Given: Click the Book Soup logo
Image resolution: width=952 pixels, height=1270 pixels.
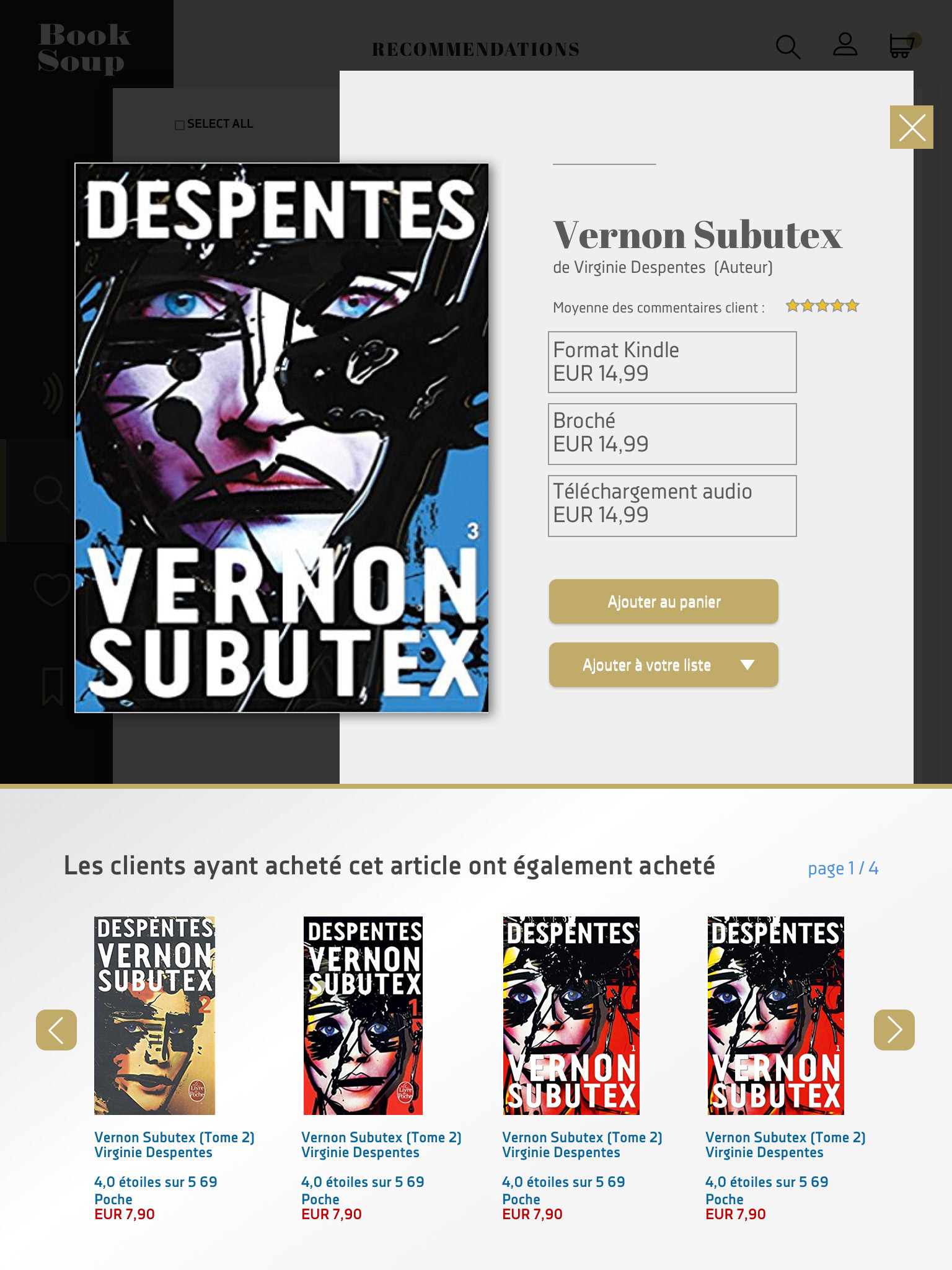Looking at the screenshot, I should 85,48.
